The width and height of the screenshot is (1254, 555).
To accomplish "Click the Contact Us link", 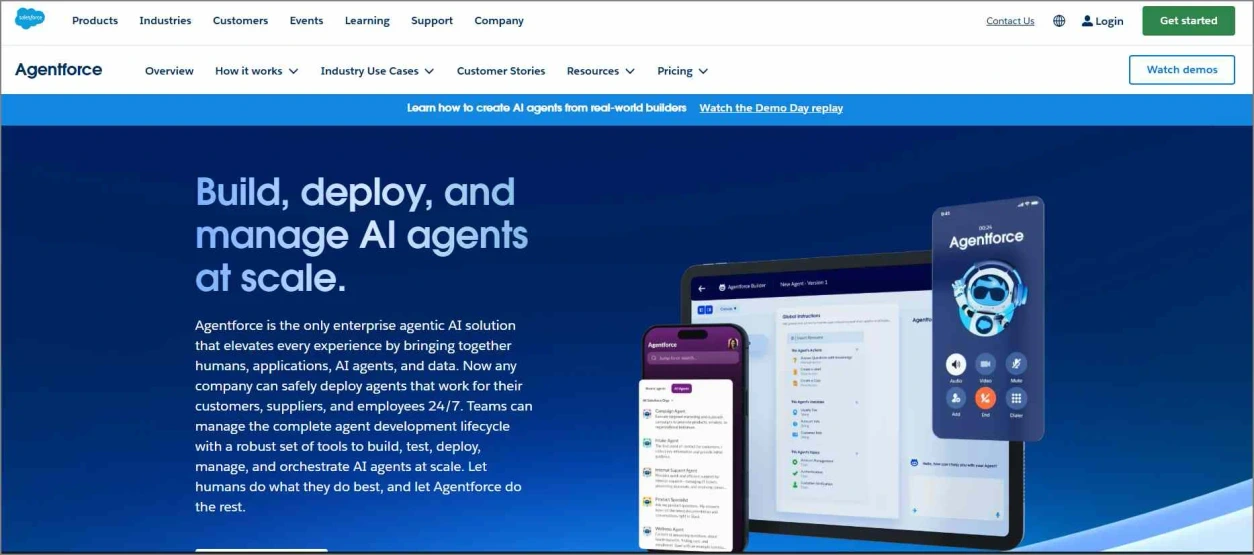I will [x=1010, y=21].
